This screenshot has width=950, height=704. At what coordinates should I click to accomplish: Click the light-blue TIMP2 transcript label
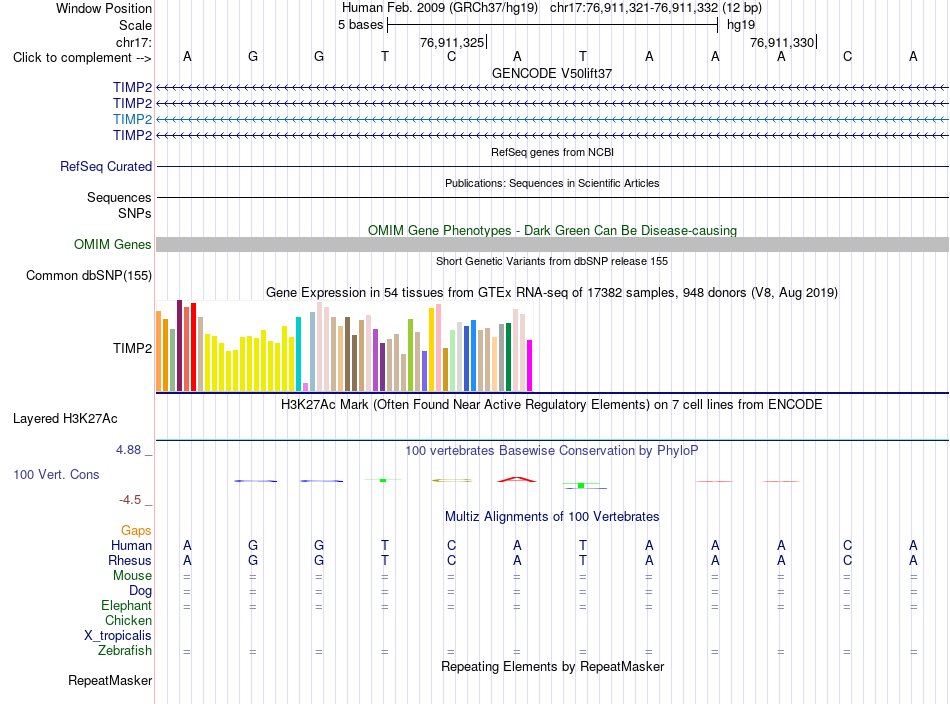(132, 119)
